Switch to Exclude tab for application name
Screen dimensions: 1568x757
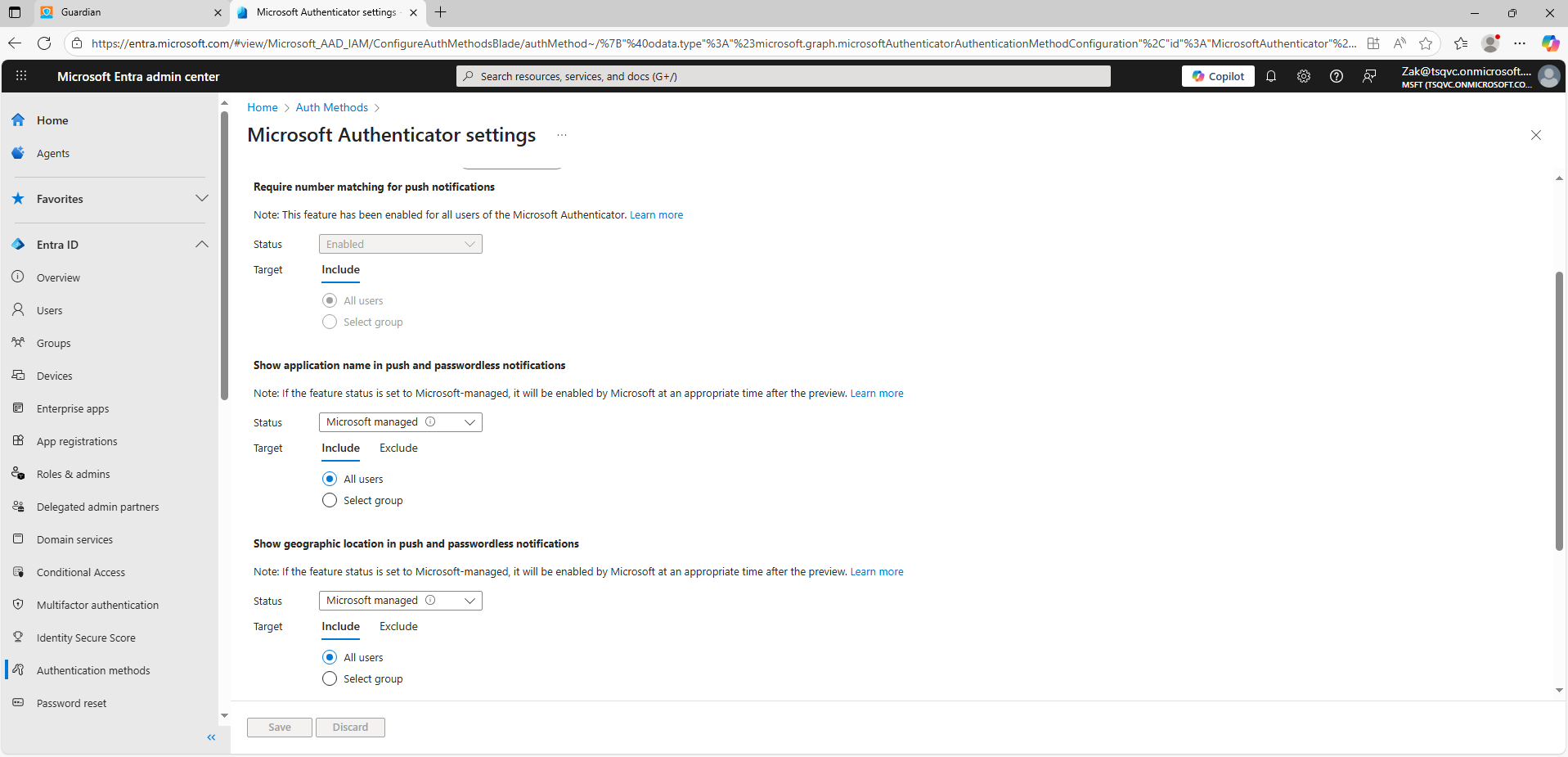coord(398,448)
